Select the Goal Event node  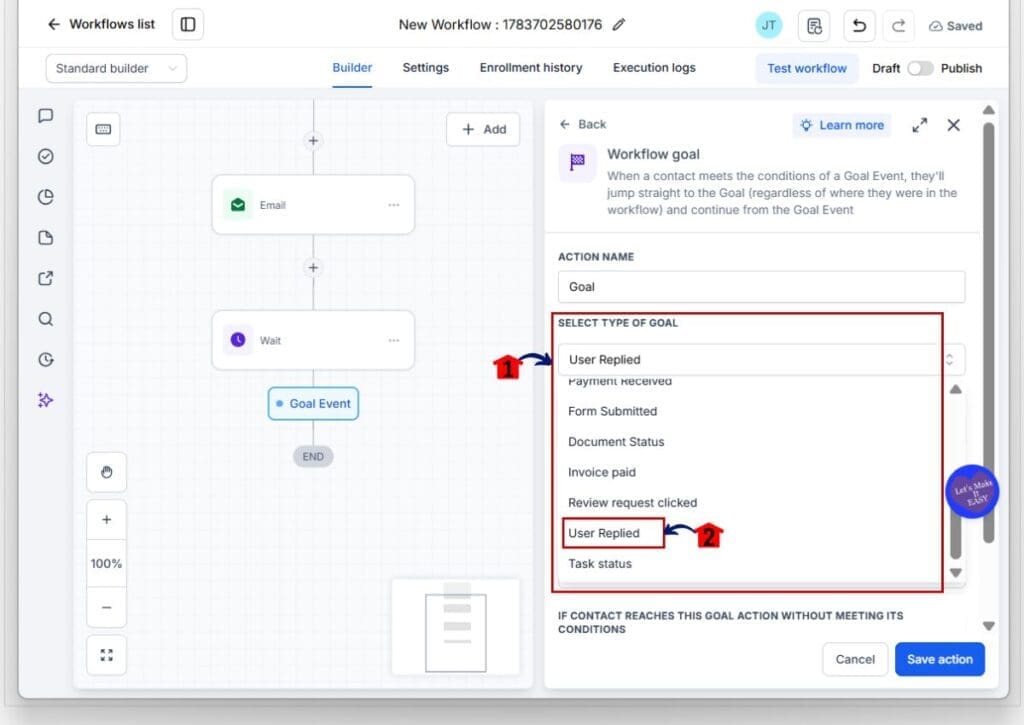click(x=313, y=404)
